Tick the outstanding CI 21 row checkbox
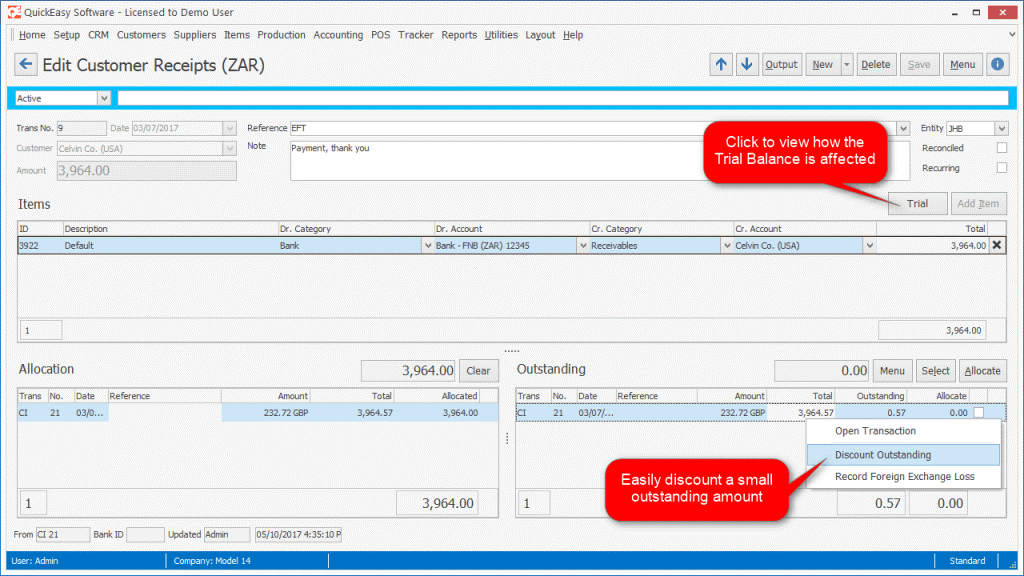Viewport: 1024px width, 576px height. tap(978, 413)
